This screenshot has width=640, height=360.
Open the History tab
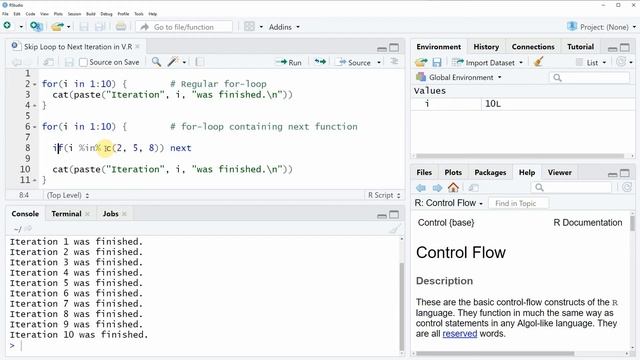[486, 47]
